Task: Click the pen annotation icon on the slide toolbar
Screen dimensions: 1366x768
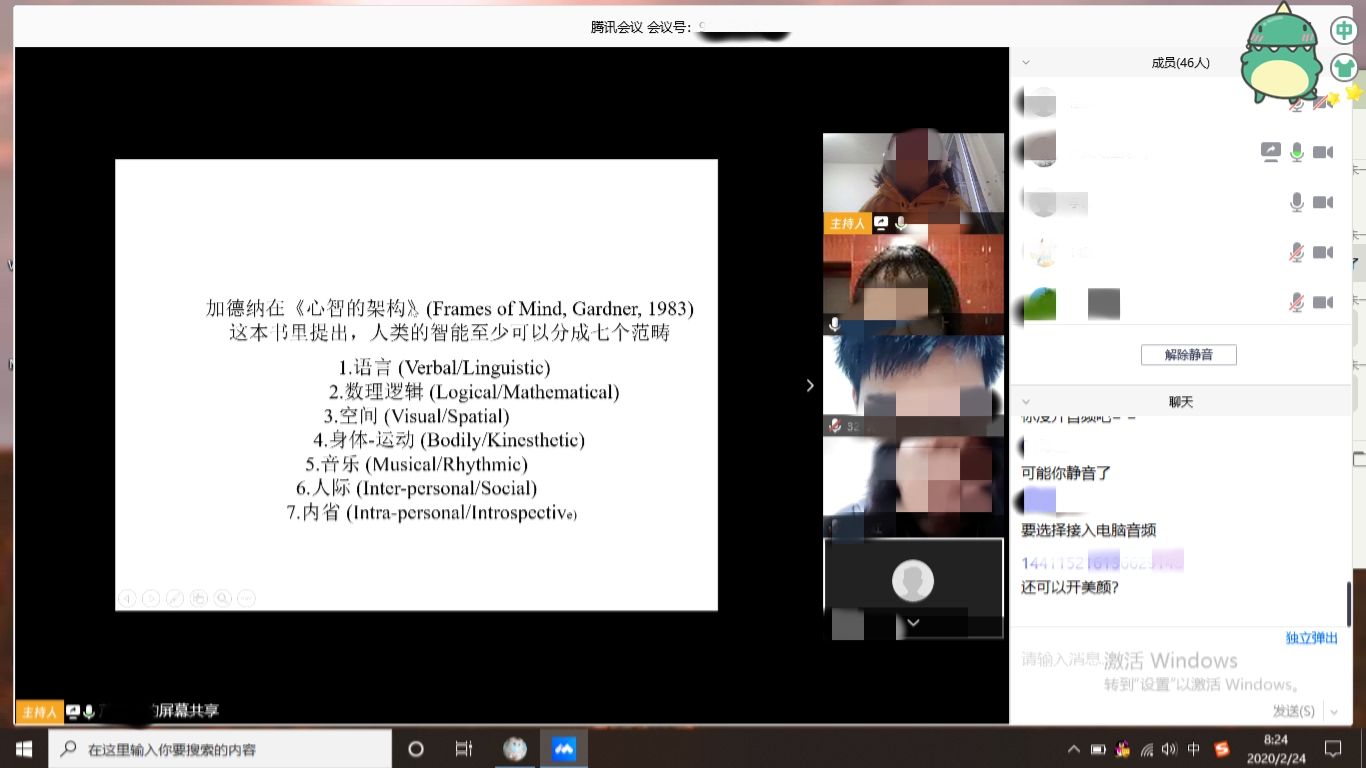Action: (x=174, y=598)
